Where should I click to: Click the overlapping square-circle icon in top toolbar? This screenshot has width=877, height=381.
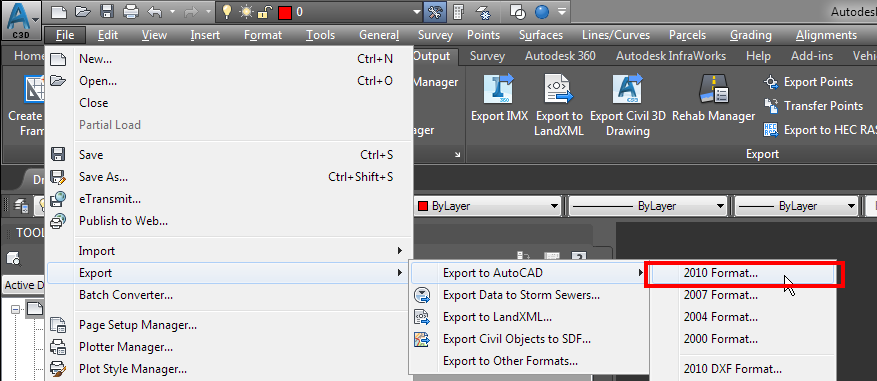click(x=518, y=12)
